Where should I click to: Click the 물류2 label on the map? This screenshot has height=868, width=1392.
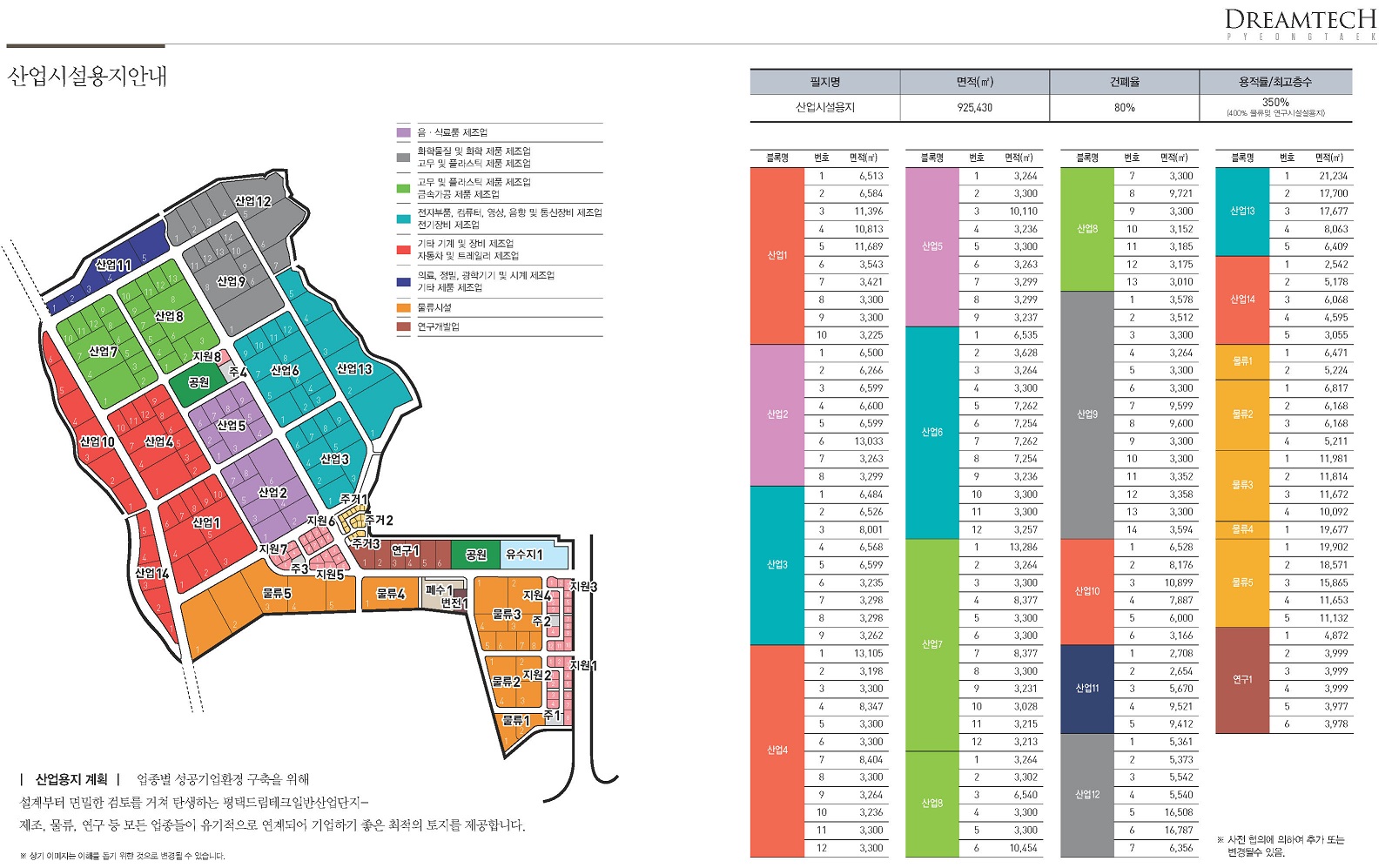click(506, 681)
